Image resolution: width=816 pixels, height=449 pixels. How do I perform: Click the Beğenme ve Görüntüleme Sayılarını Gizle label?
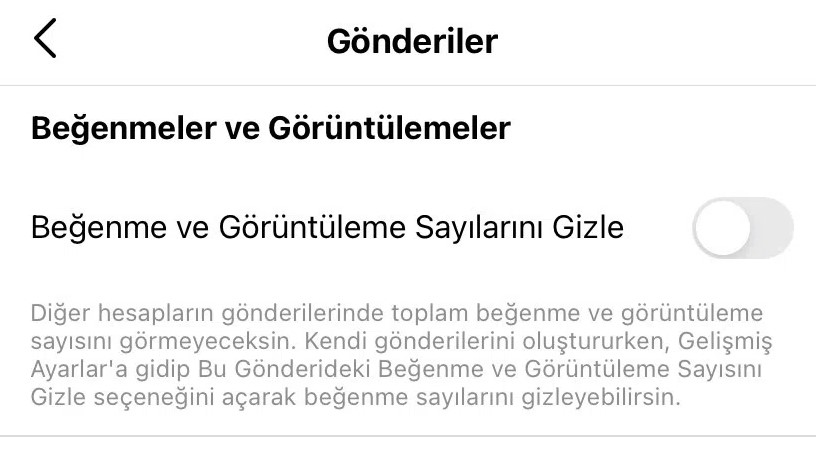click(x=327, y=227)
